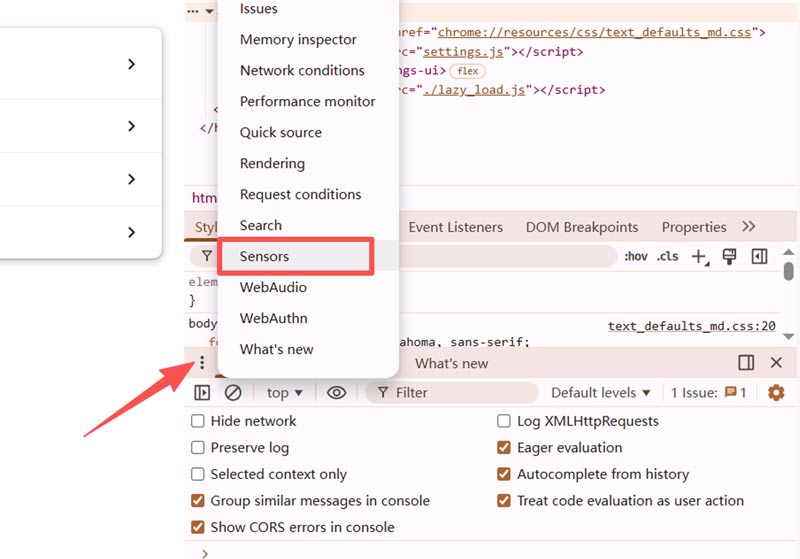Image resolution: width=800 pixels, height=559 pixels.
Task: Select Rendering from the menu
Action: coord(308,163)
